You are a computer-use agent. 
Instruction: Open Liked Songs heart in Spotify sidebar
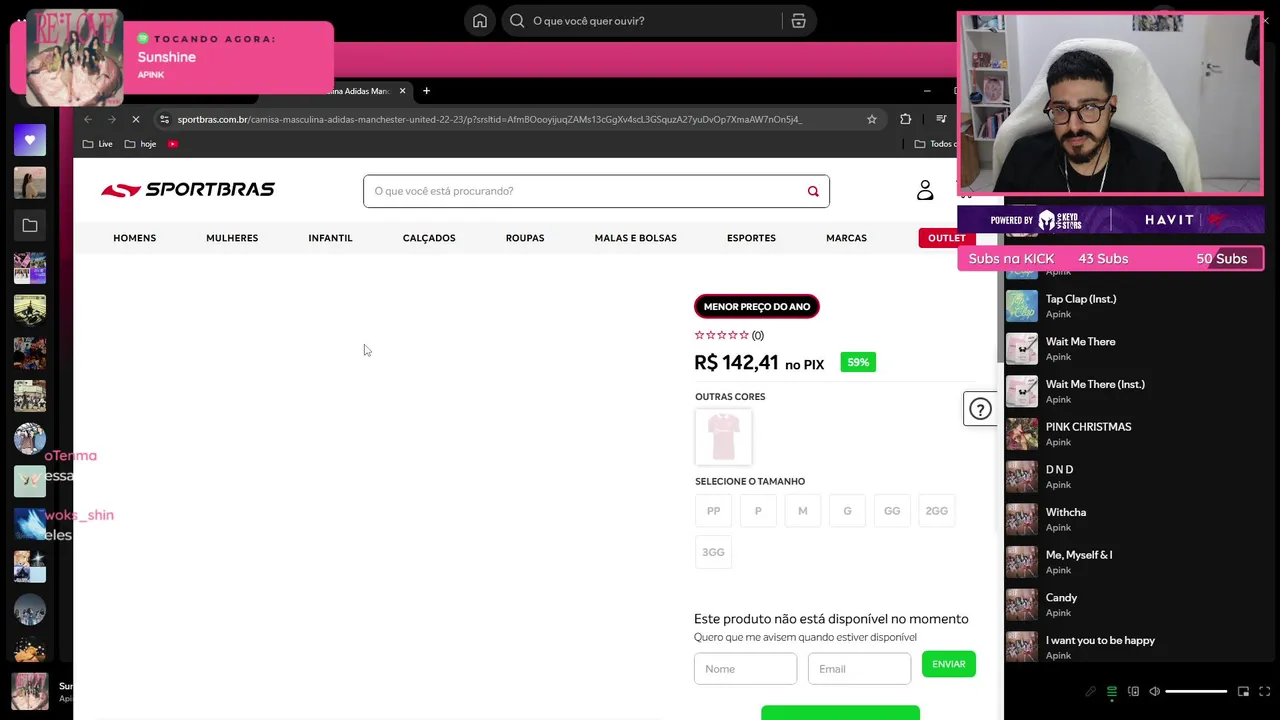(30, 140)
